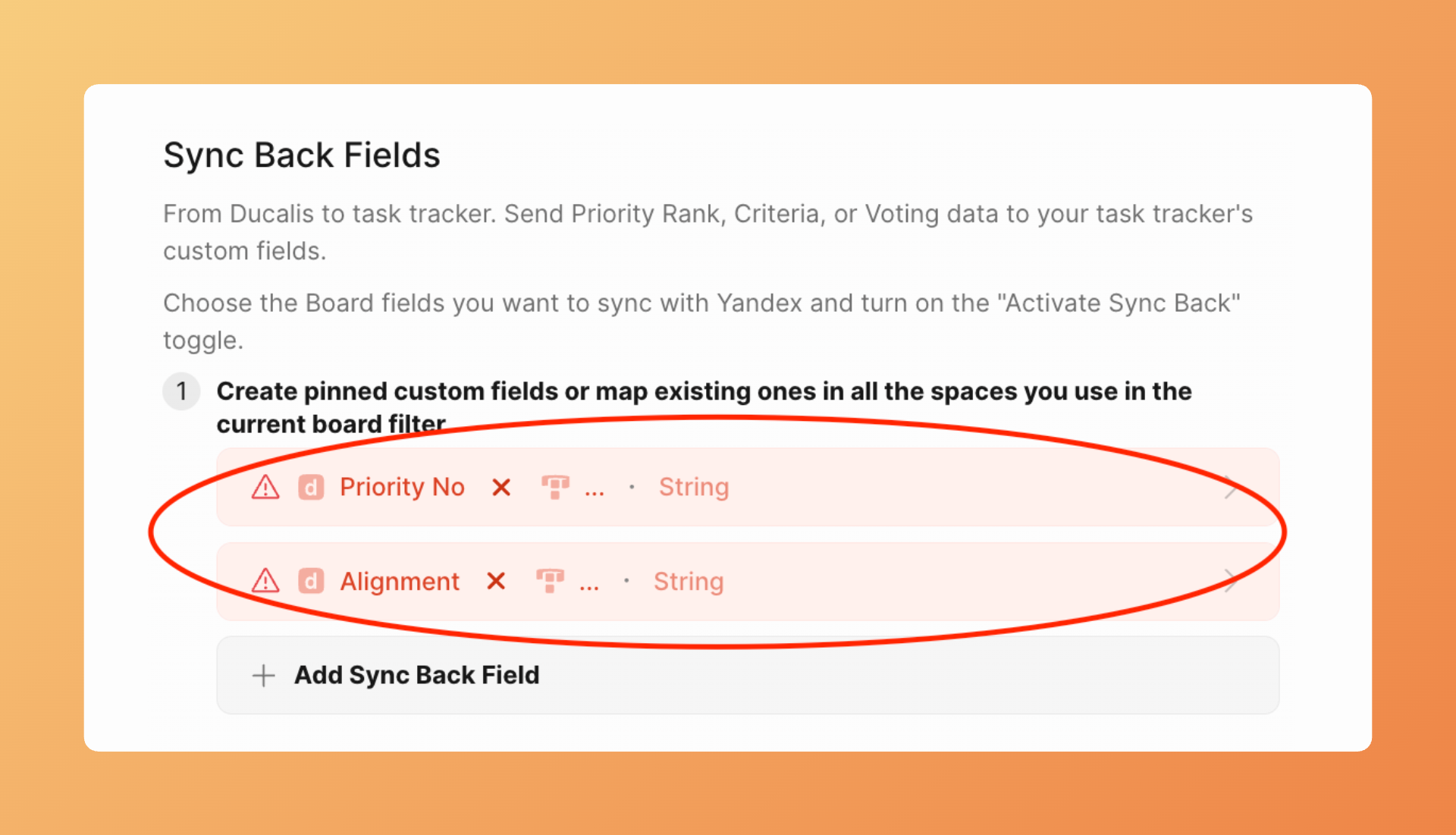1456x835 pixels.
Task: Select the Alignment field label
Action: coord(399,581)
